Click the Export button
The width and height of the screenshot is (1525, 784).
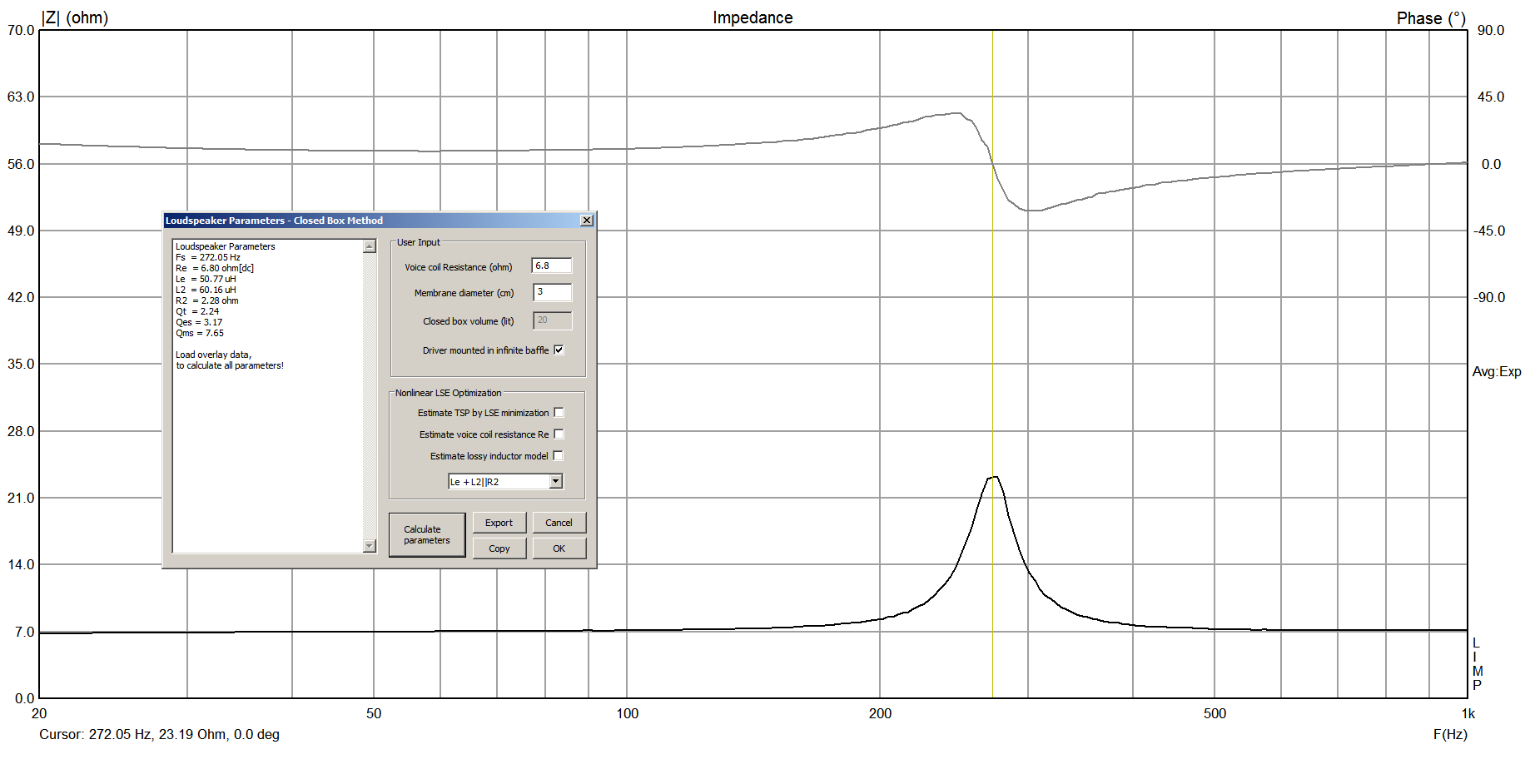tap(499, 523)
